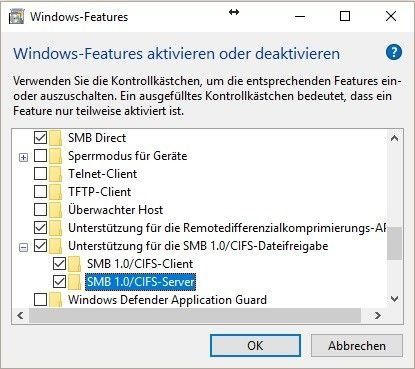The height and width of the screenshot is (369, 415).
Task: Collapse the SMB 1.0/CIFS-Dateifreigabe tree node
Action: click(23, 247)
